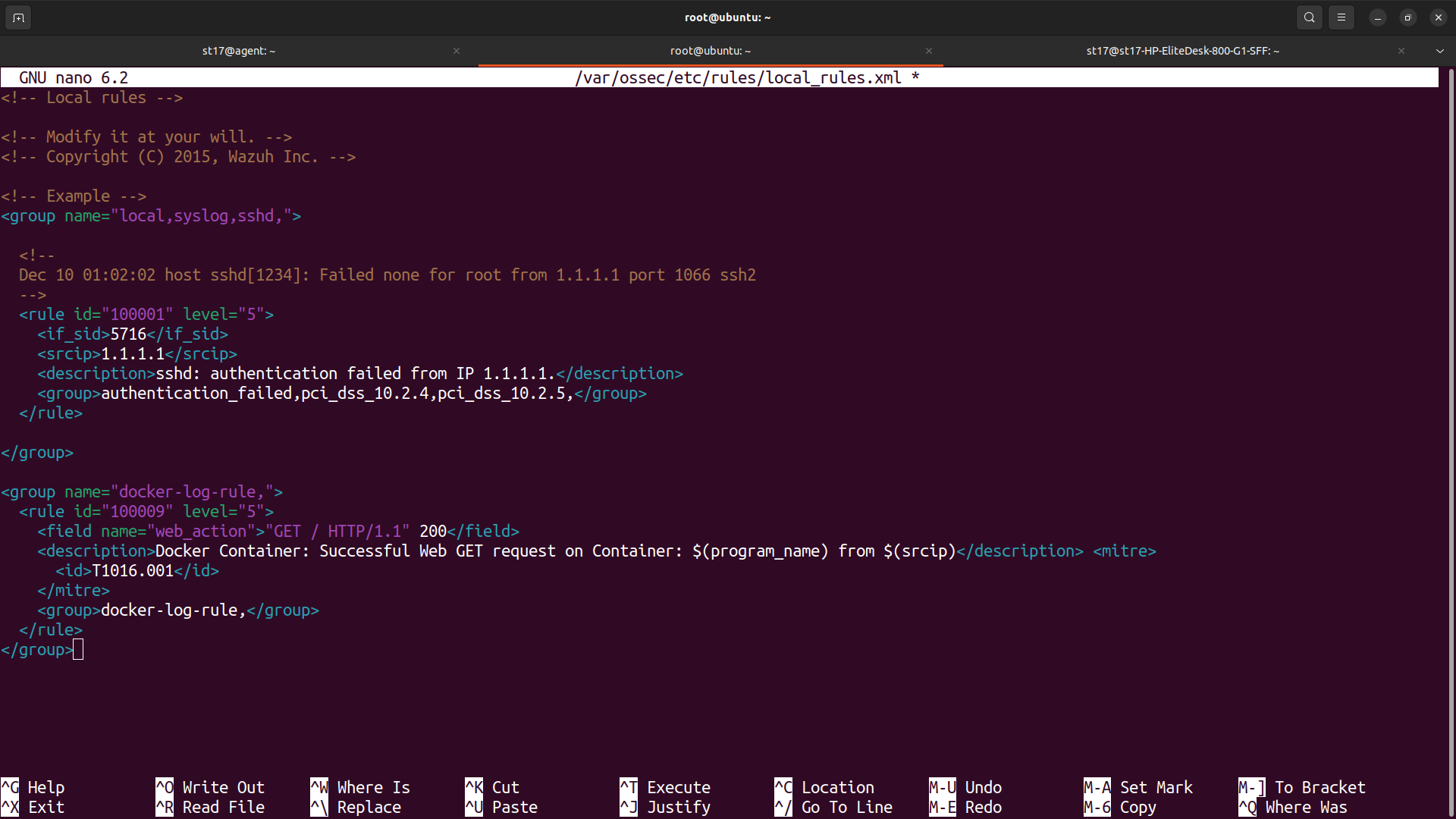1456x819 pixels.
Task: Click the mitre id T1016.001 line
Action: point(137,570)
